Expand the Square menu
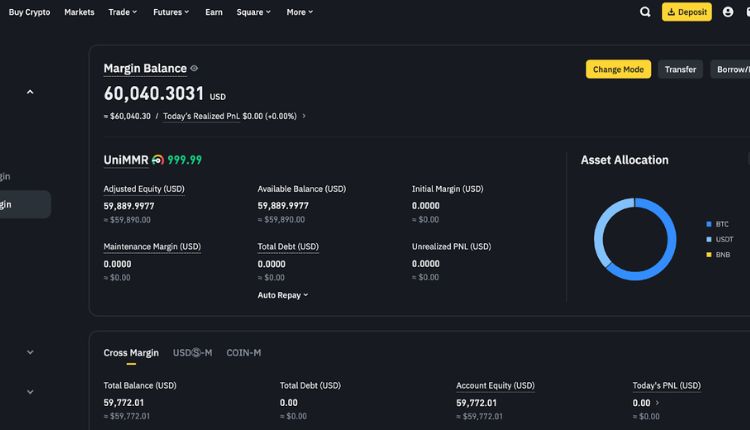The image size is (750, 430). 253,12
